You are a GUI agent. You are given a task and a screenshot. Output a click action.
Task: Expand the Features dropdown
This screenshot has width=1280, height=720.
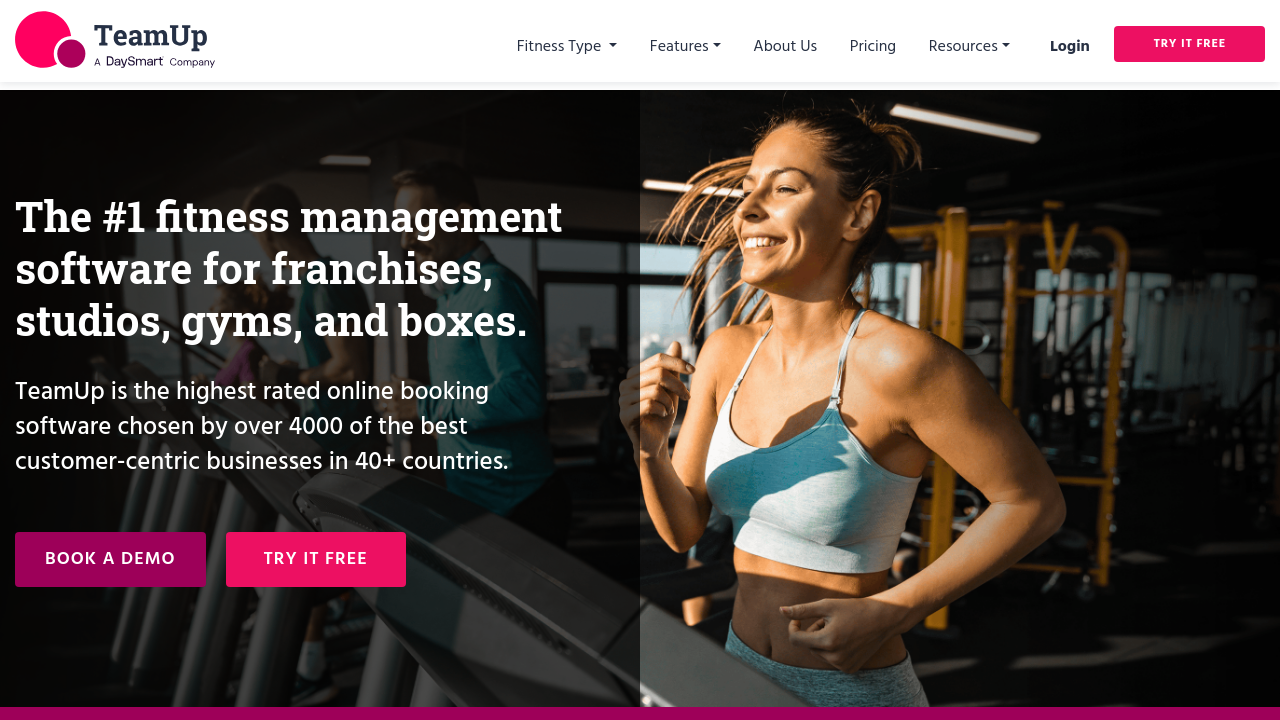(x=685, y=46)
